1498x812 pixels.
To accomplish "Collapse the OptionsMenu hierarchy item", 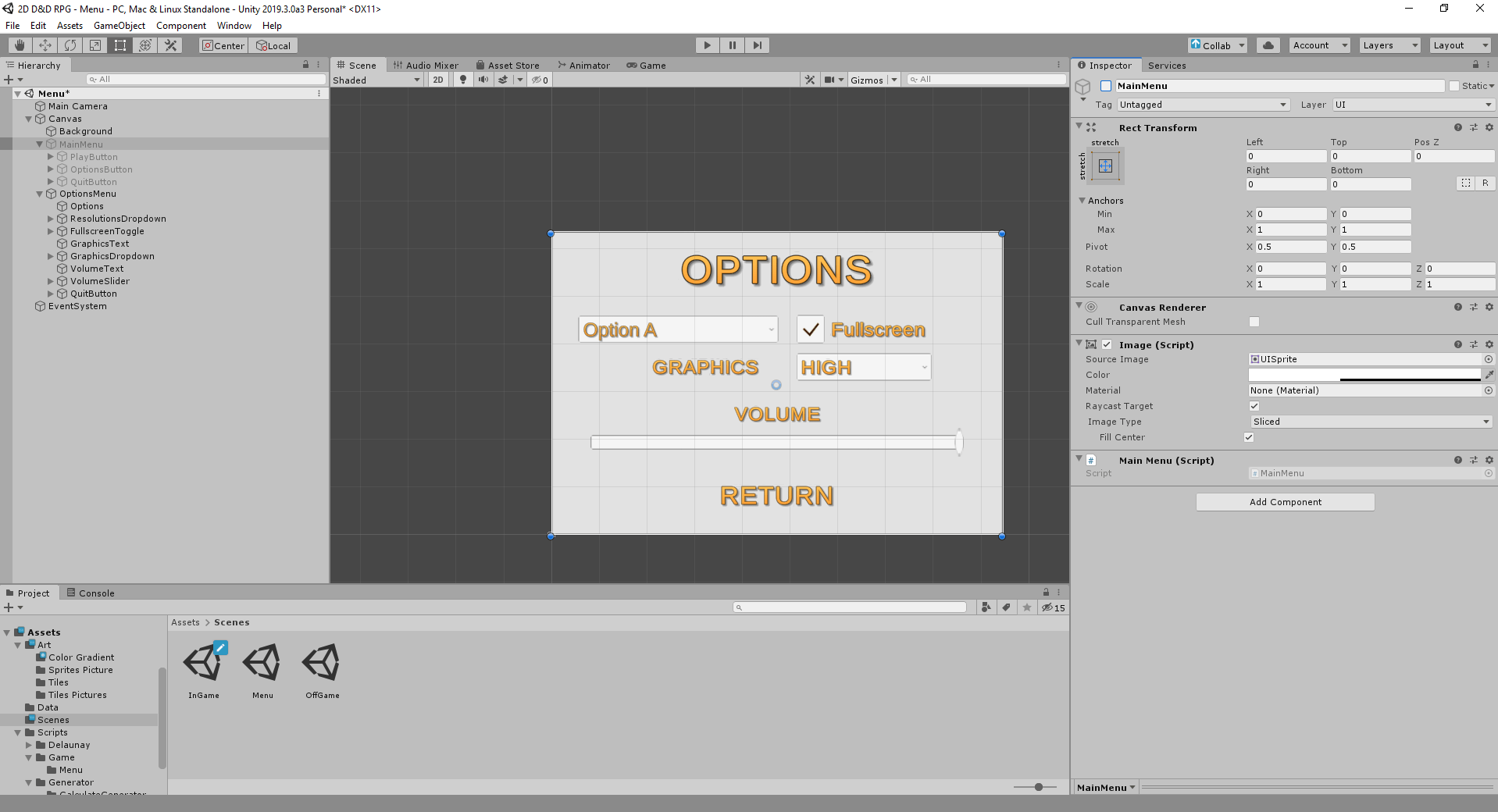I will [x=40, y=194].
